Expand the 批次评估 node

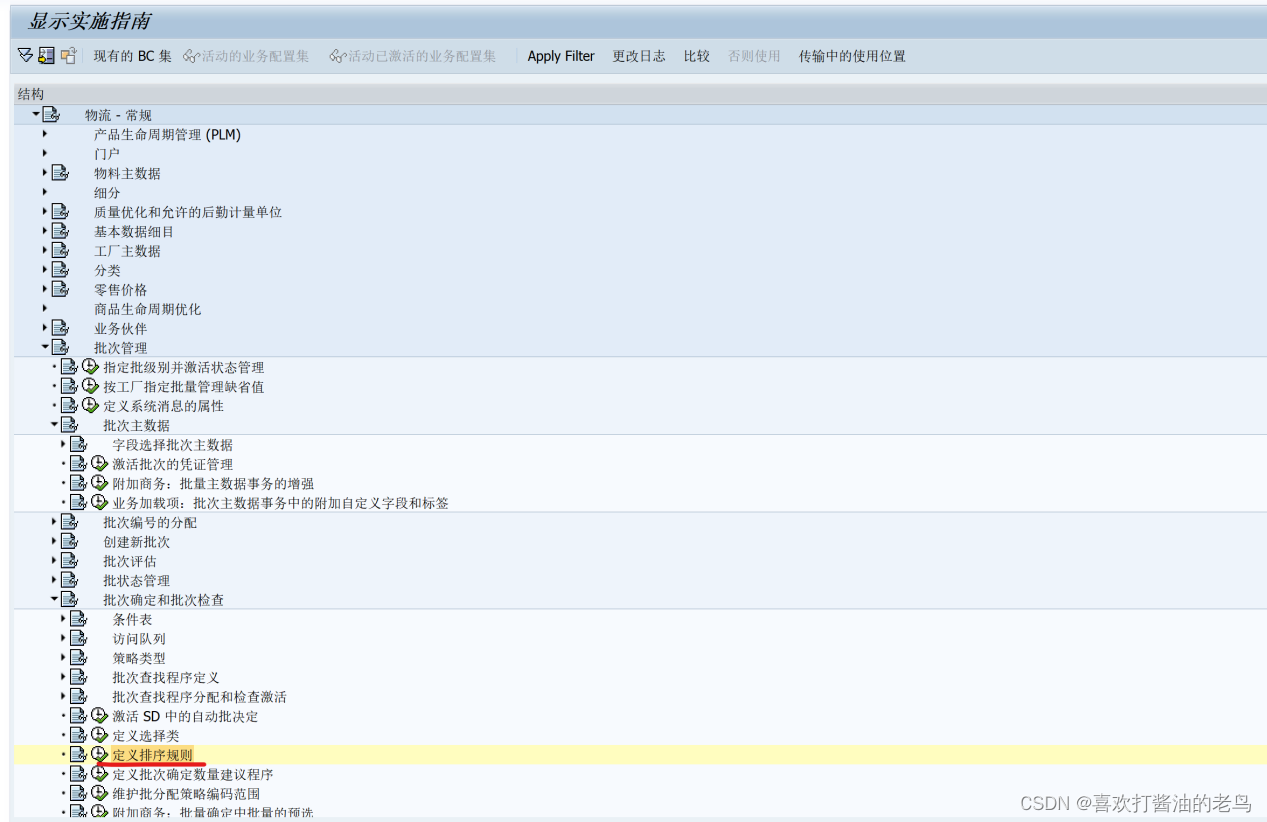53,560
